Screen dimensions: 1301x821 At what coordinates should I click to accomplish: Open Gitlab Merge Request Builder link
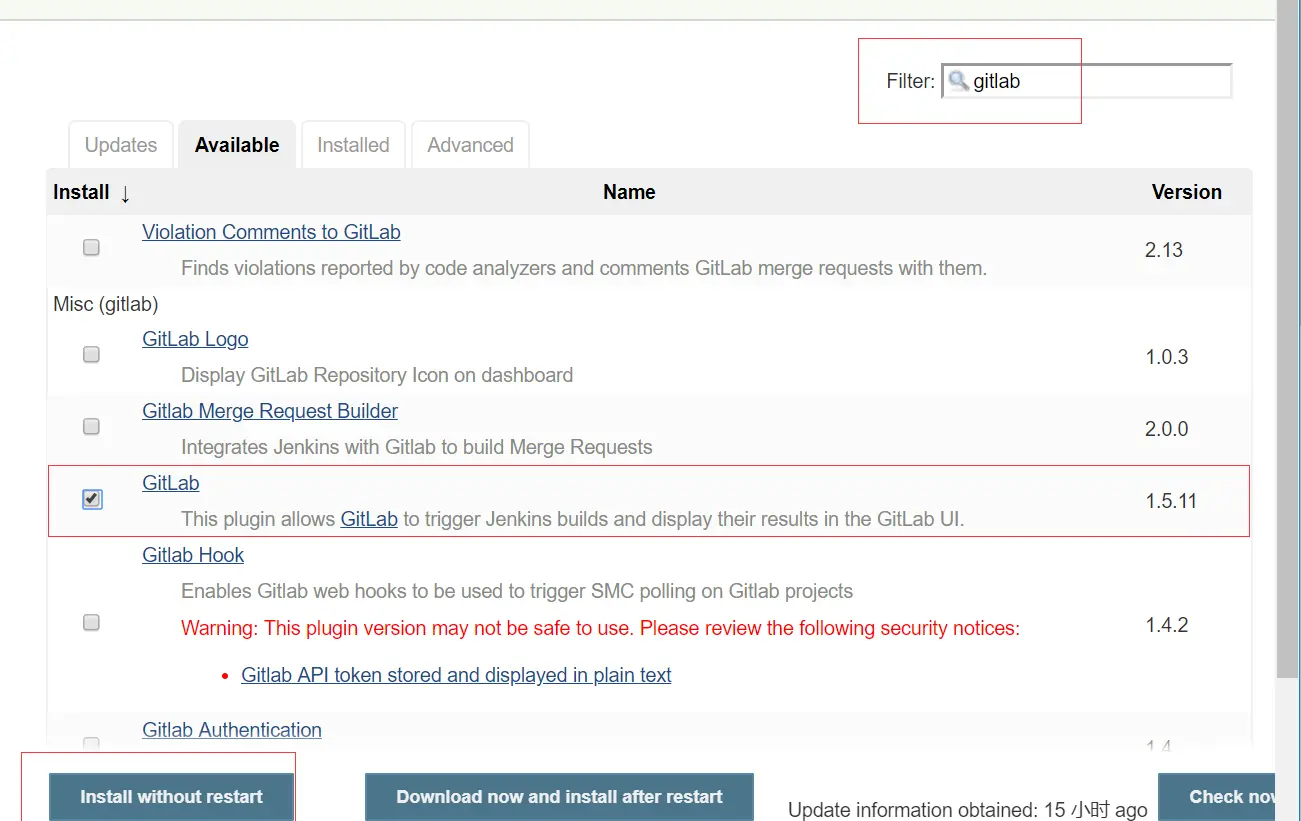point(270,411)
